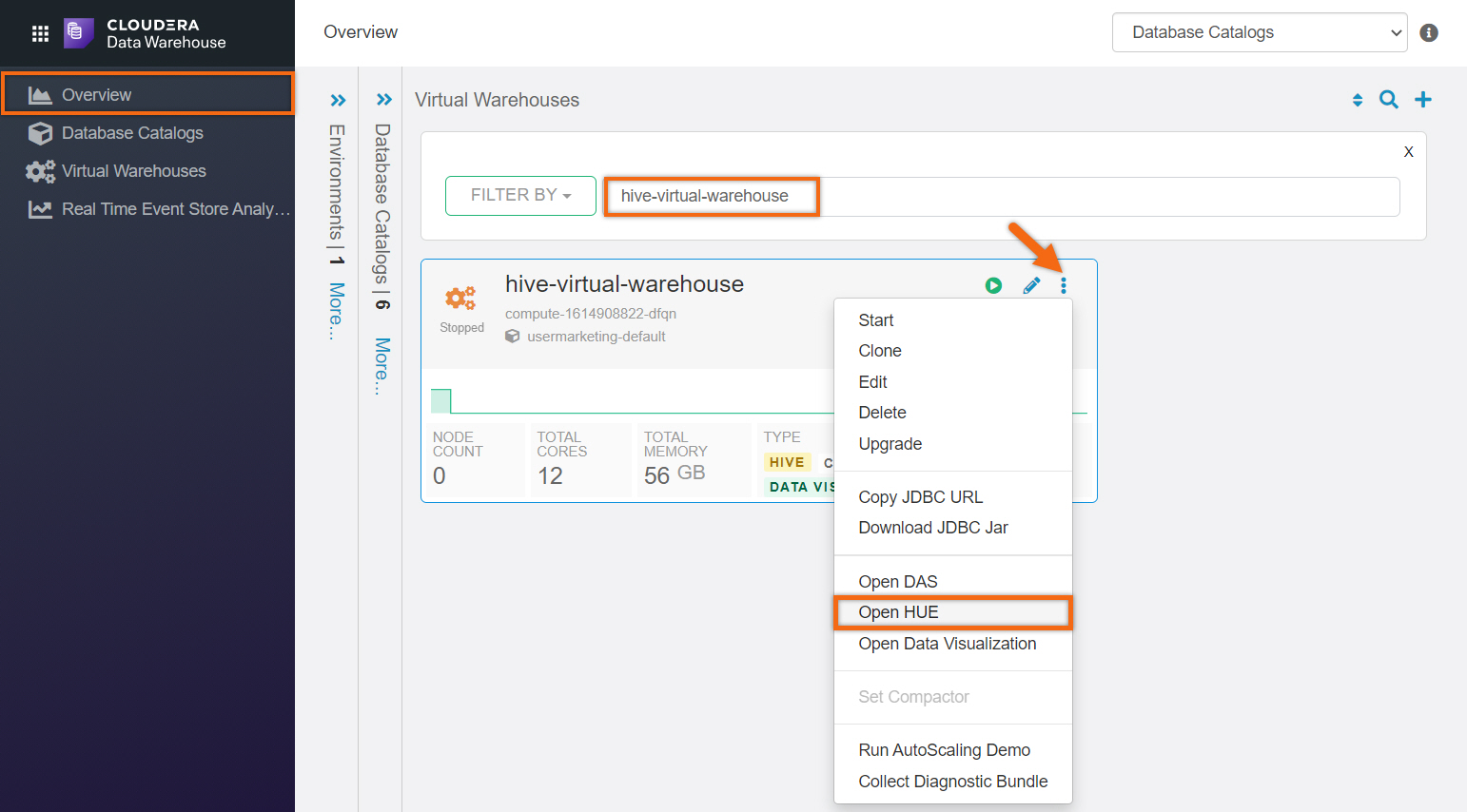Image resolution: width=1467 pixels, height=812 pixels.
Task: Click the Overview page title
Action: coord(361,32)
